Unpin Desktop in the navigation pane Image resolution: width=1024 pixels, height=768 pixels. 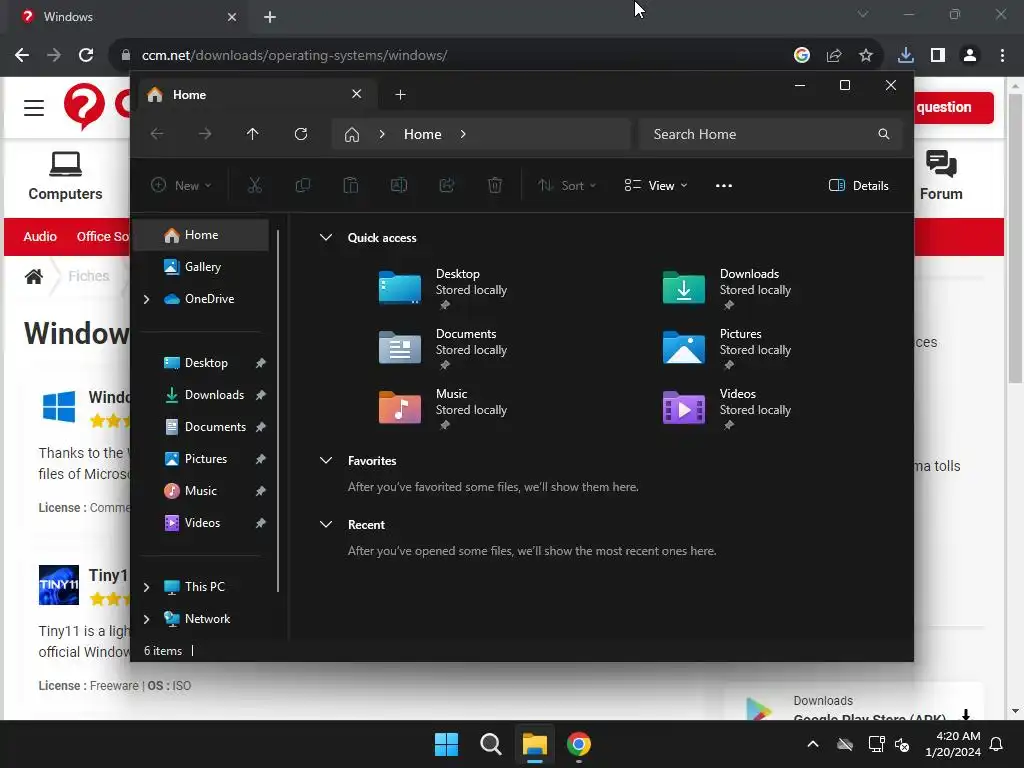pos(261,363)
